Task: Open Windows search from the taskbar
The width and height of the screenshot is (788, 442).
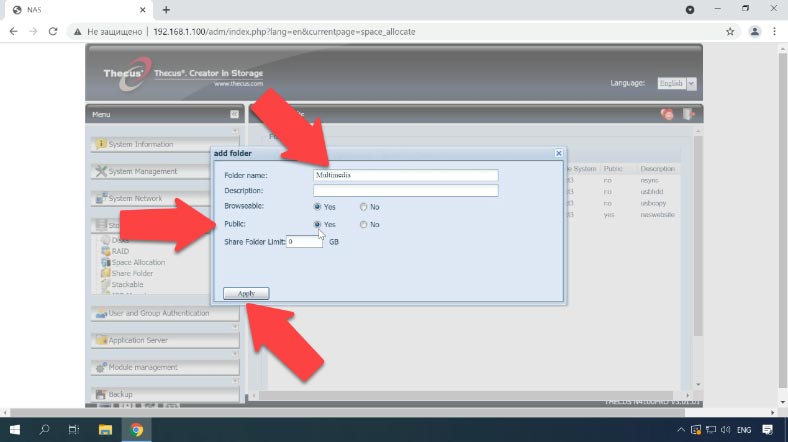Action: click(44, 430)
